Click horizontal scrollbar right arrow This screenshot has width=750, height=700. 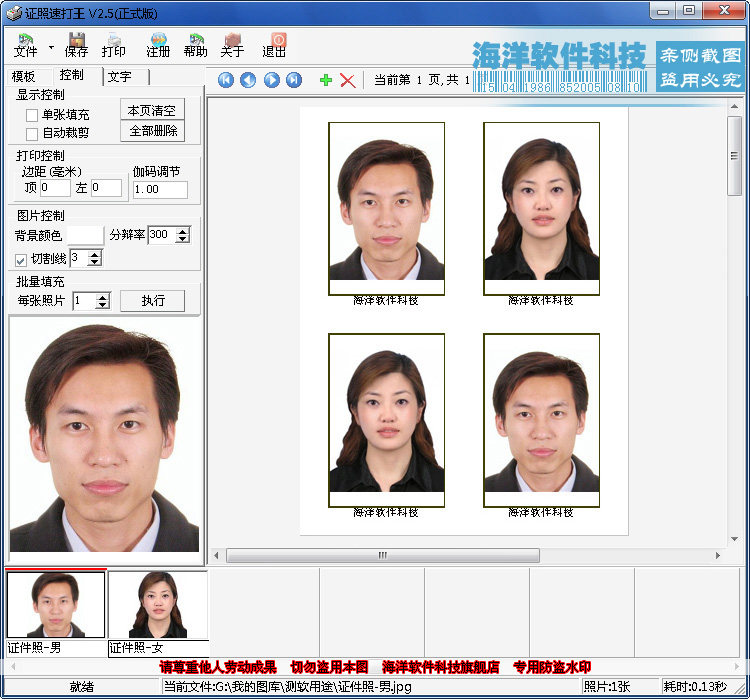[x=717, y=556]
